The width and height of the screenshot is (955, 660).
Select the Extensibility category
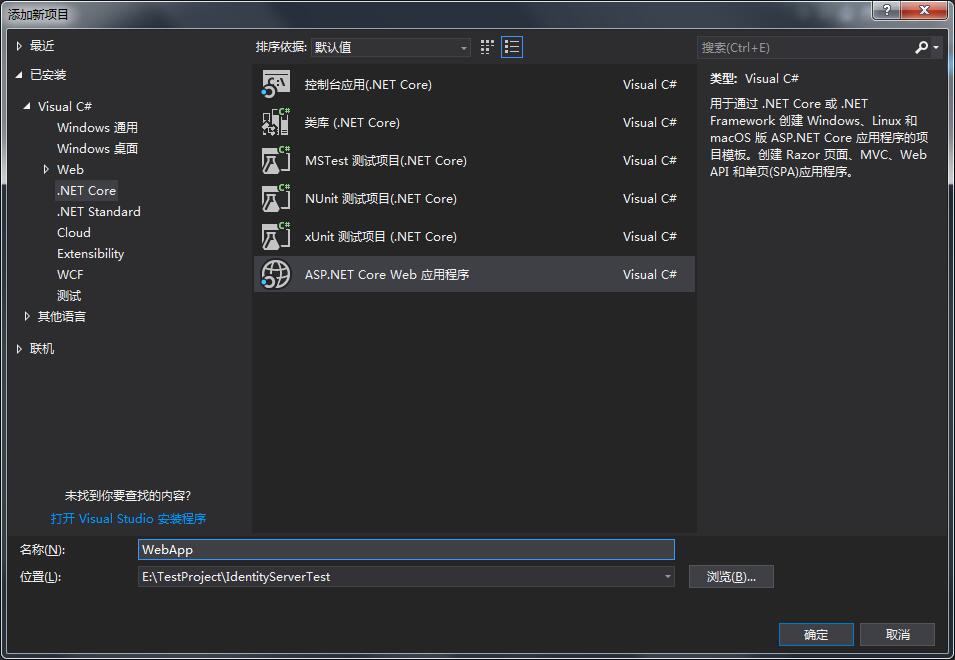click(90, 254)
